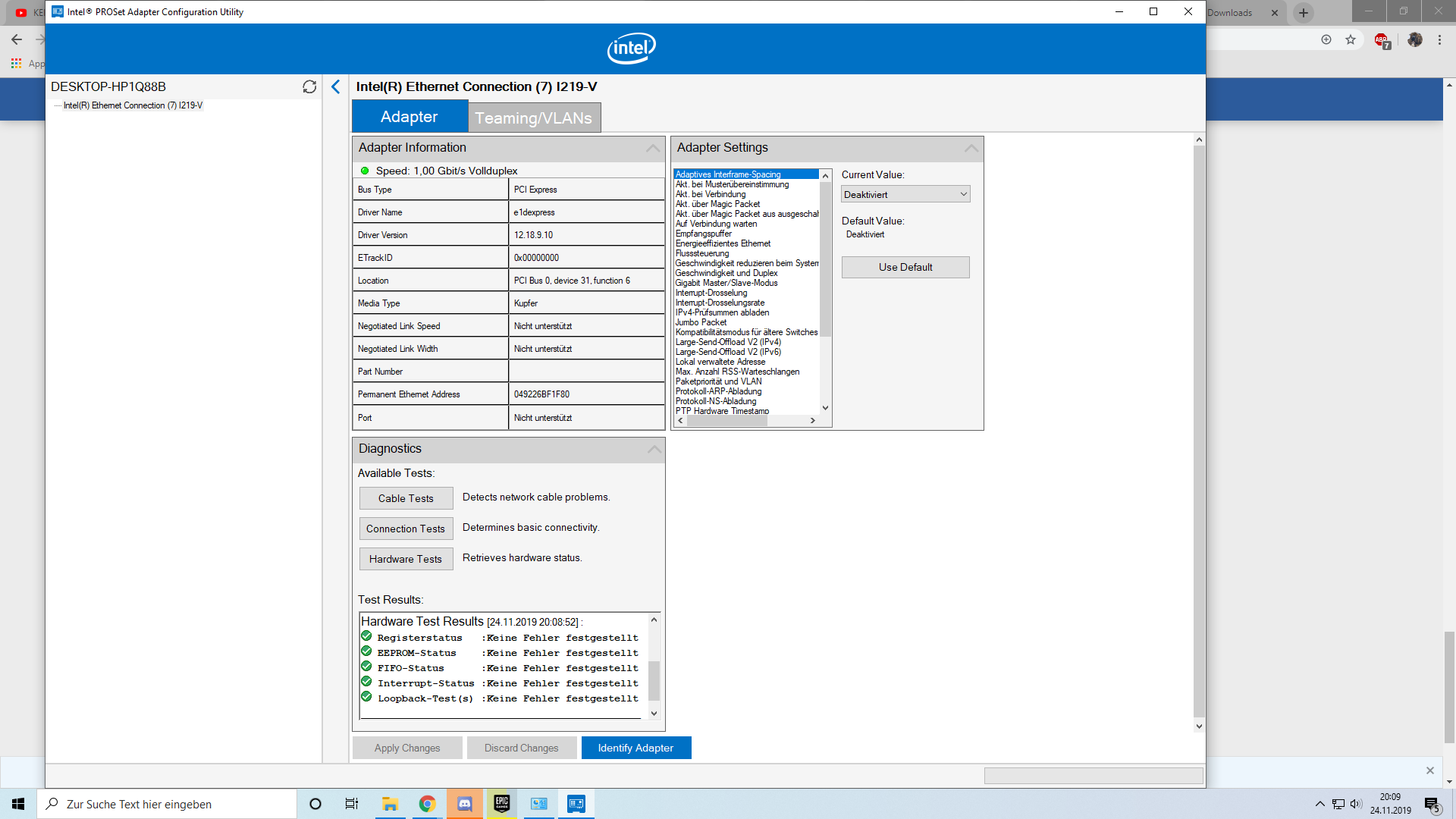Collapse the Adapter Settings panel

971,148
